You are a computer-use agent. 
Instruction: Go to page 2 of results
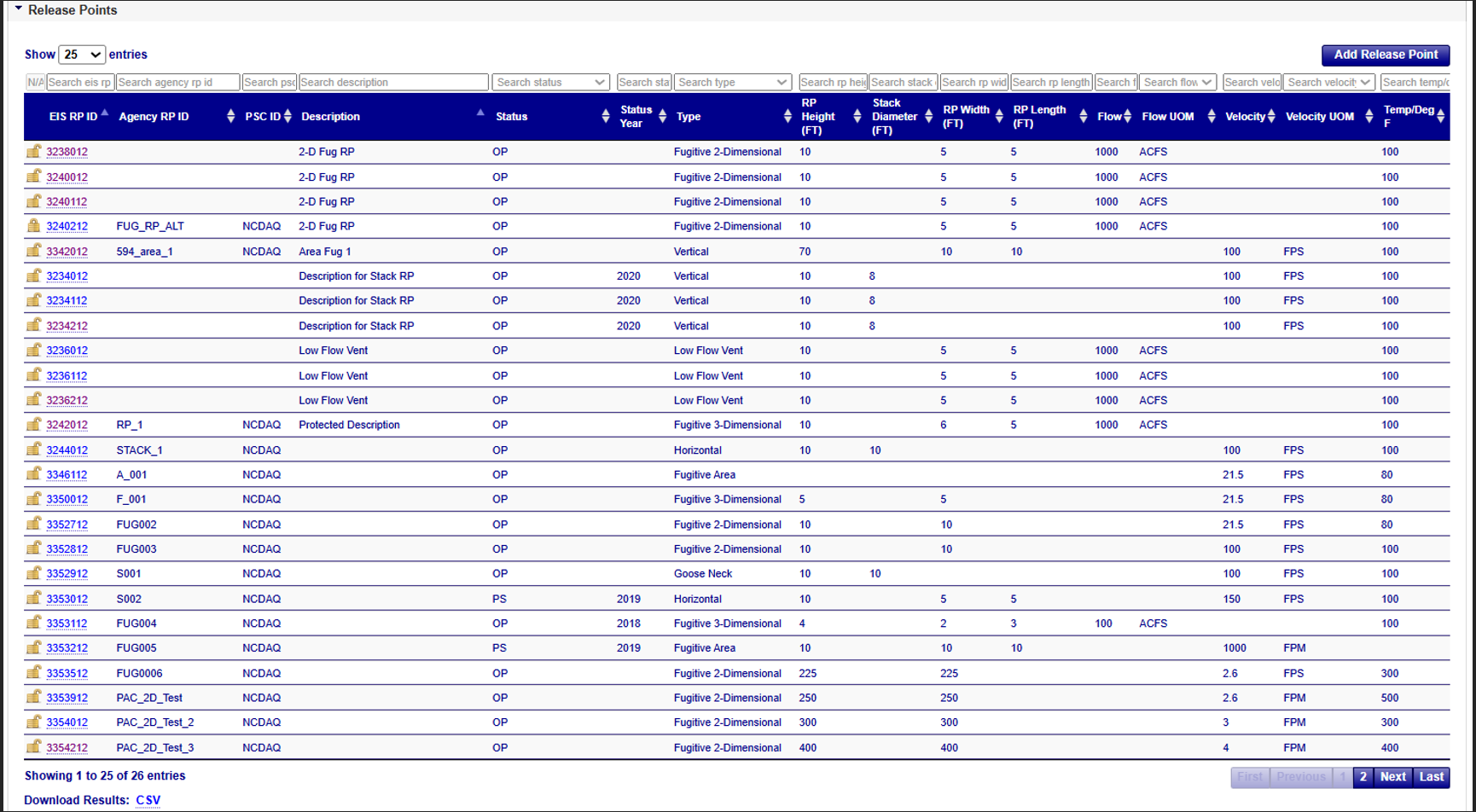pyautogui.click(x=1363, y=776)
